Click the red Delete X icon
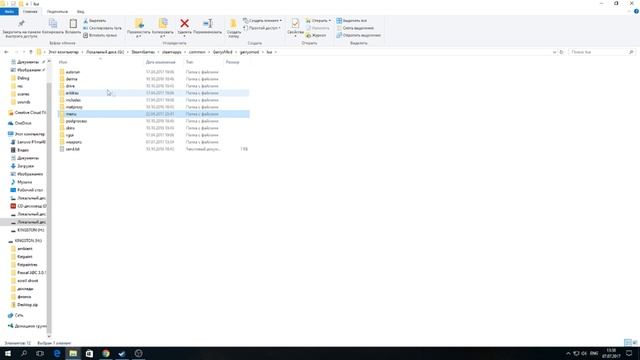Image resolution: width=640 pixels, height=360 pixels. [x=184, y=24]
